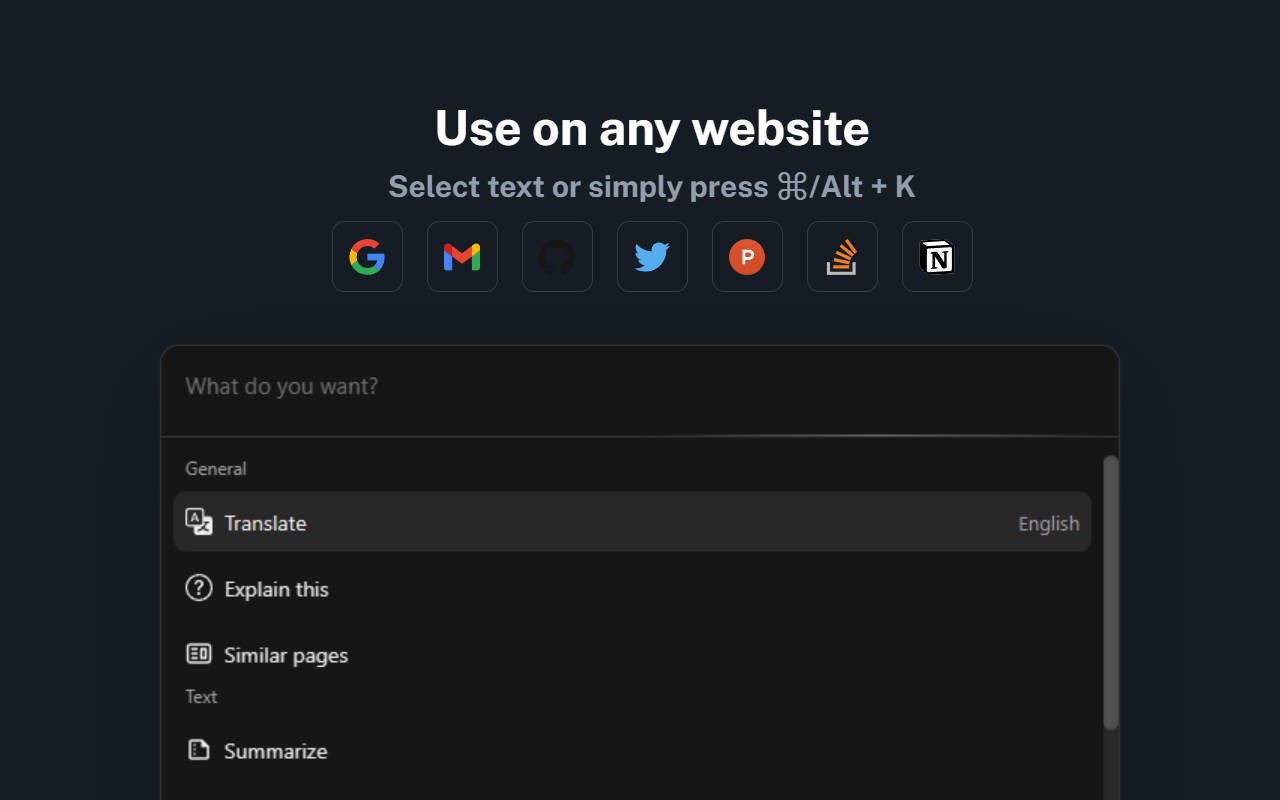Click the Twitter bird icon

pyautogui.click(x=652, y=257)
